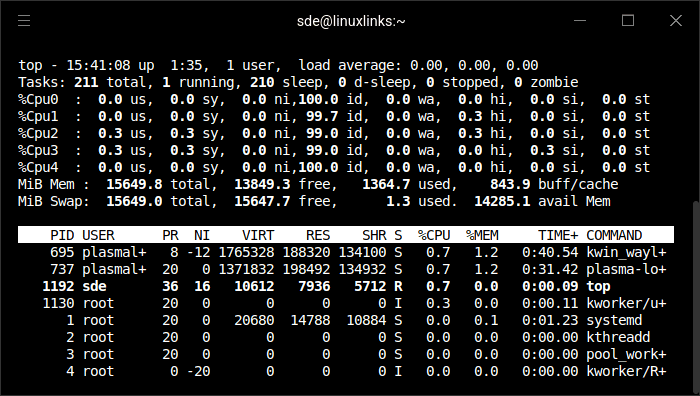The image size is (700, 396).
Task: Click the MiB Mem summary line
Action: coord(318,184)
